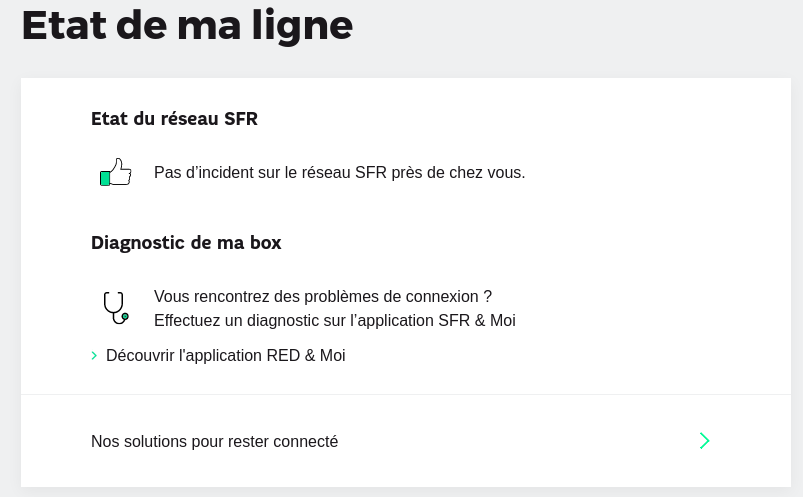Click the Etat du réseau SFR heading
This screenshot has height=497, width=803.
click(x=174, y=118)
